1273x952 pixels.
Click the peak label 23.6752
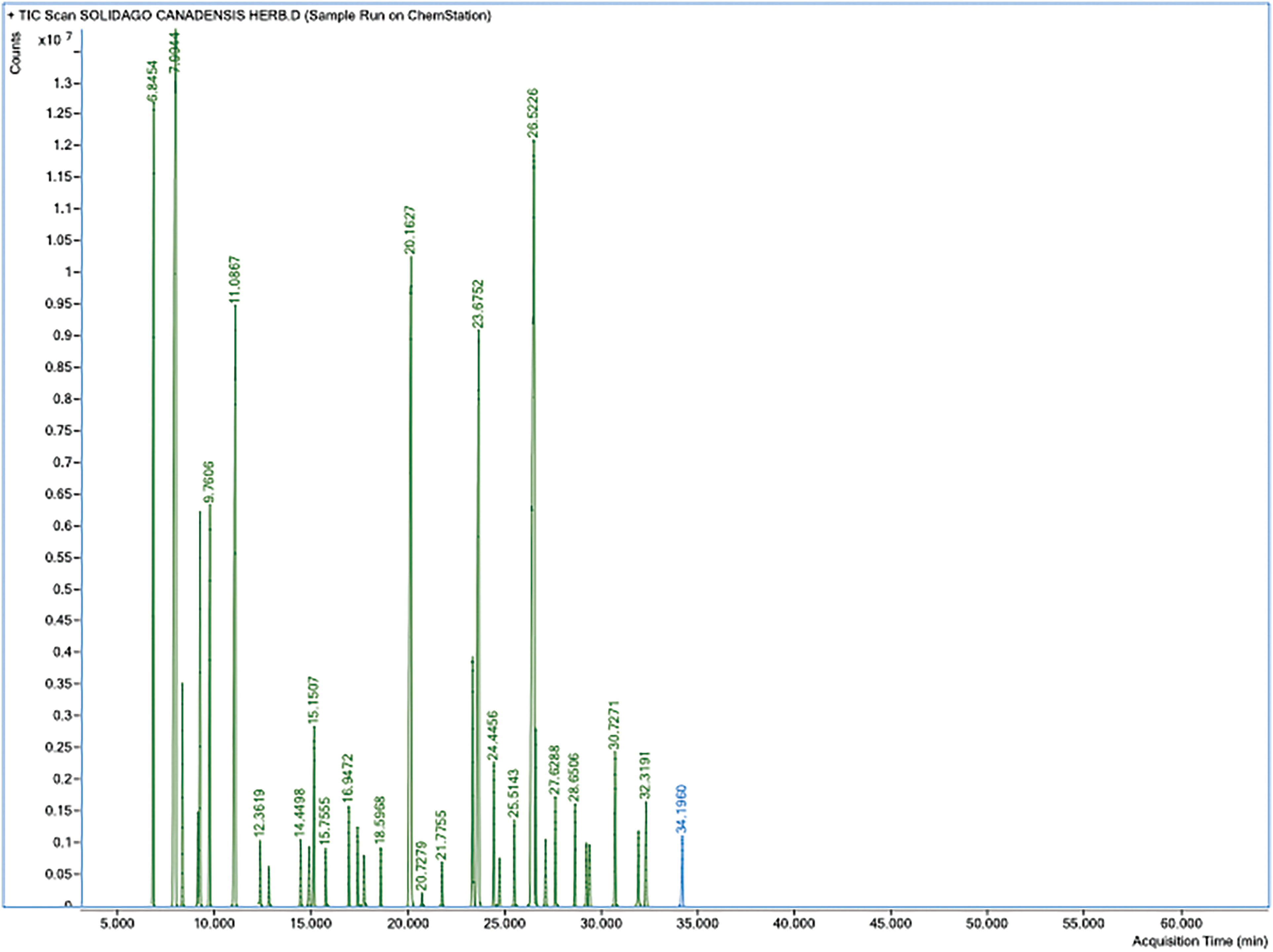coord(478,304)
